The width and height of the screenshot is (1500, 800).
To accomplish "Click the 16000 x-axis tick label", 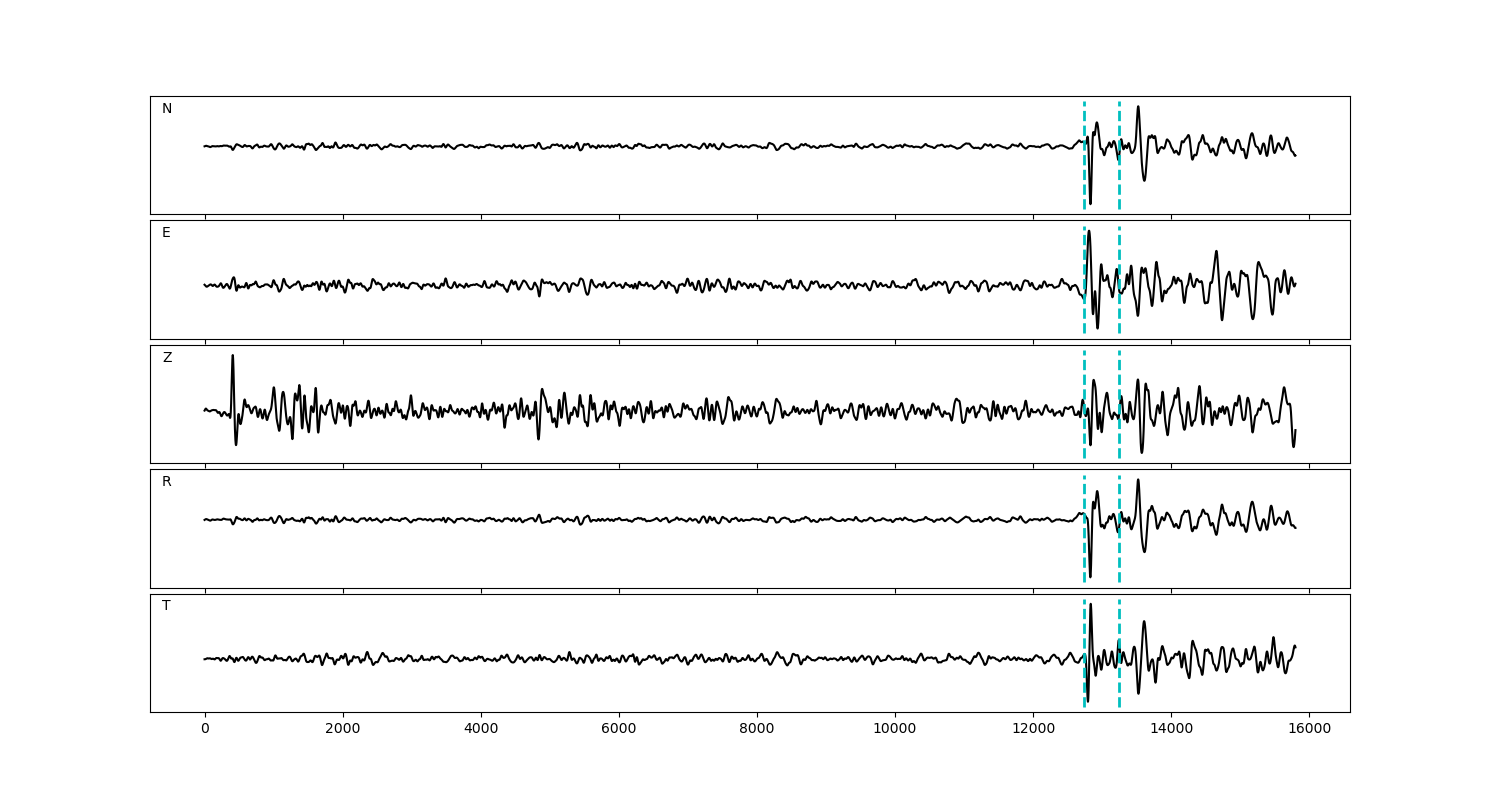I will [1309, 730].
